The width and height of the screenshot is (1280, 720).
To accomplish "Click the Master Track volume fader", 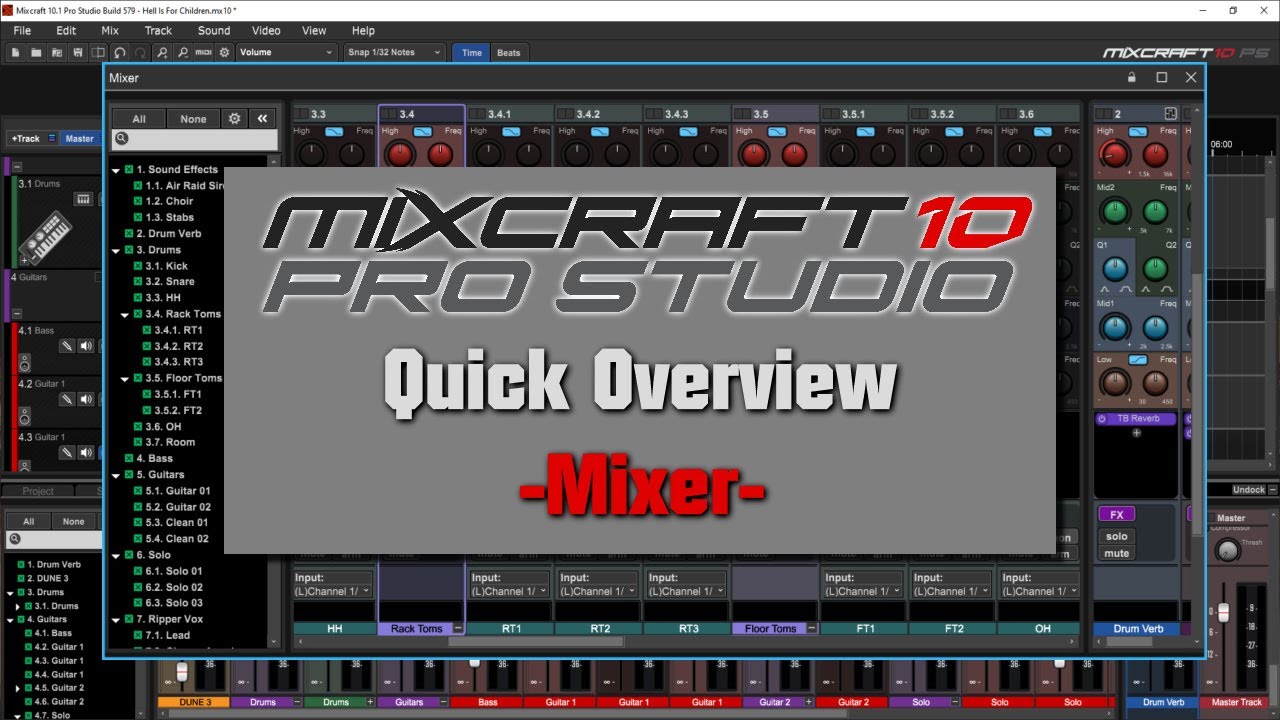I will coord(1221,611).
